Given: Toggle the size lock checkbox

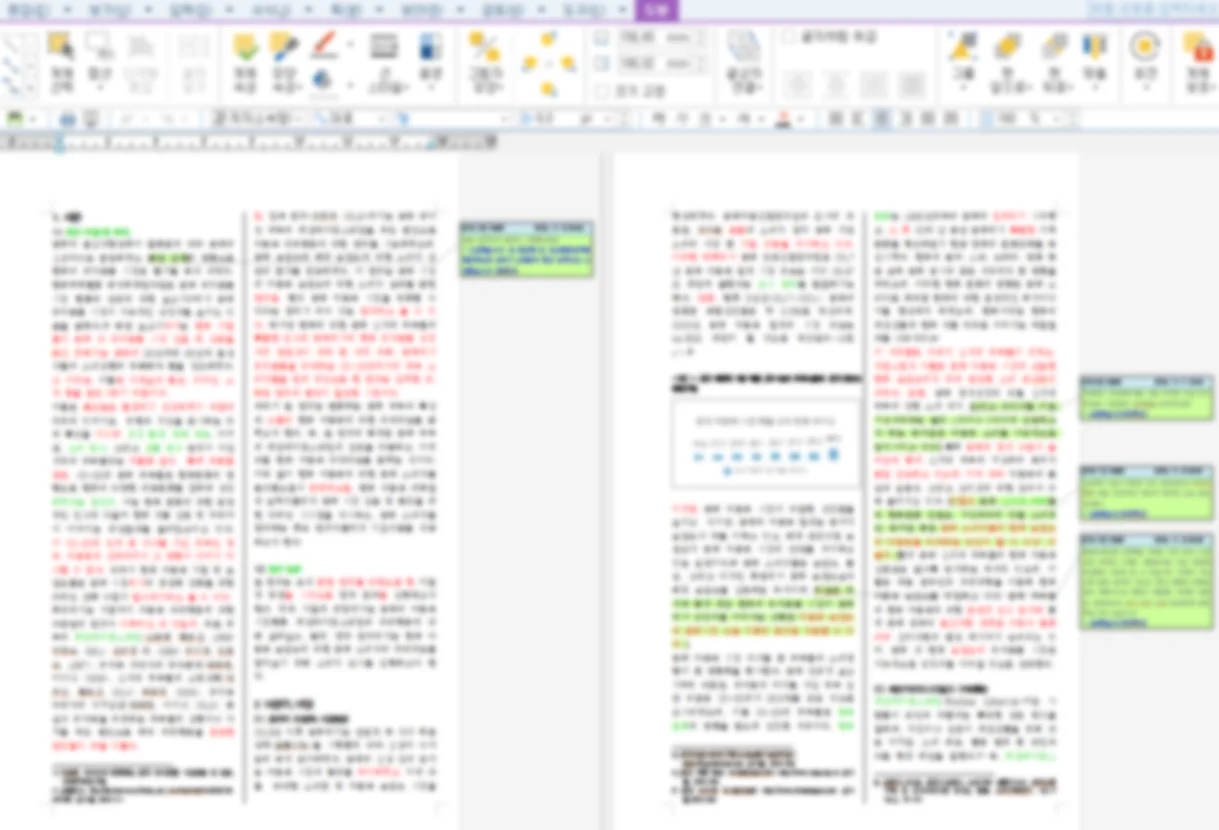Looking at the screenshot, I should point(601,90).
